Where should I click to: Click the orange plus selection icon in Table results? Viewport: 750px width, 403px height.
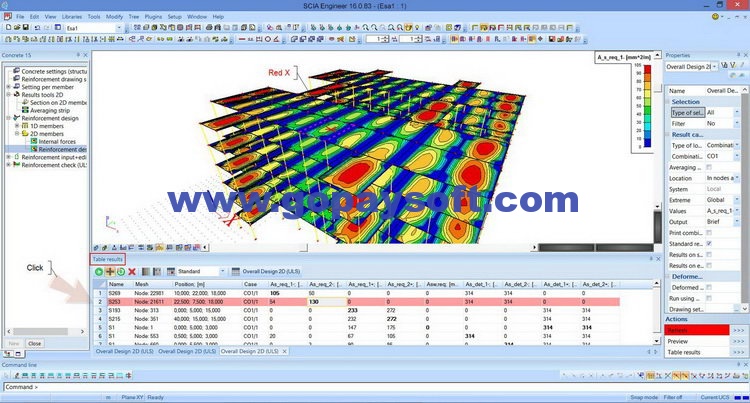coord(110,272)
